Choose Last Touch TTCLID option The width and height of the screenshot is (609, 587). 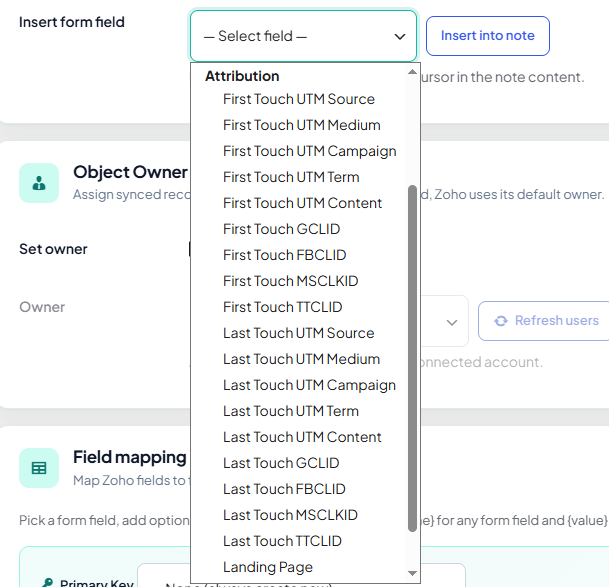point(298,542)
